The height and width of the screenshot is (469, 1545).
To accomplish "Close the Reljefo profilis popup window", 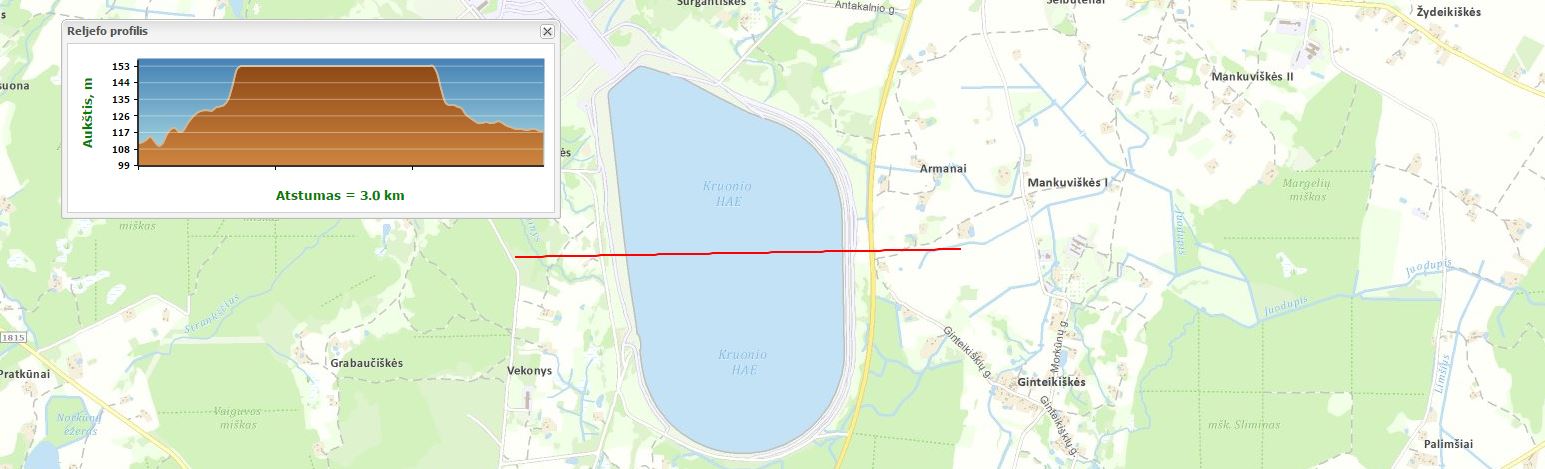I will [547, 31].
